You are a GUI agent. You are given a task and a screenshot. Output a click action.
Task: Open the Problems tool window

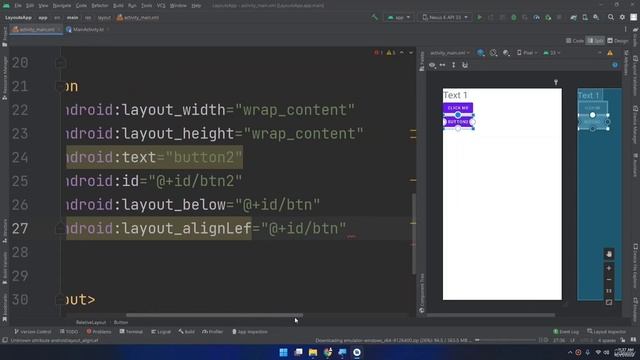click(99, 332)
